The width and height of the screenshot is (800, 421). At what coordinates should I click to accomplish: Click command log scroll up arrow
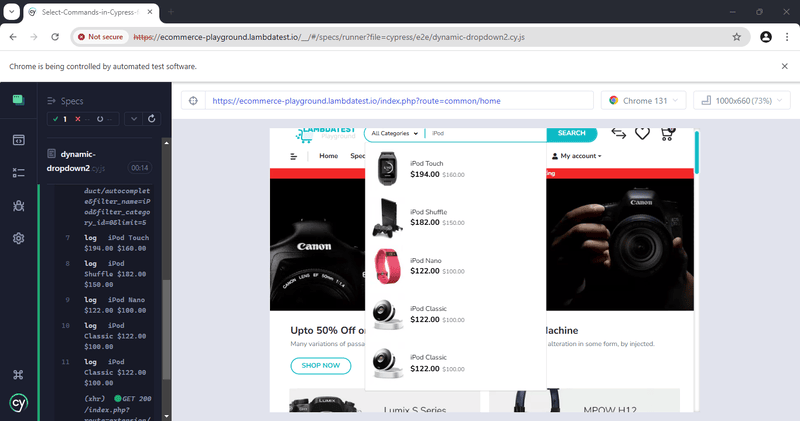[166, 143]
